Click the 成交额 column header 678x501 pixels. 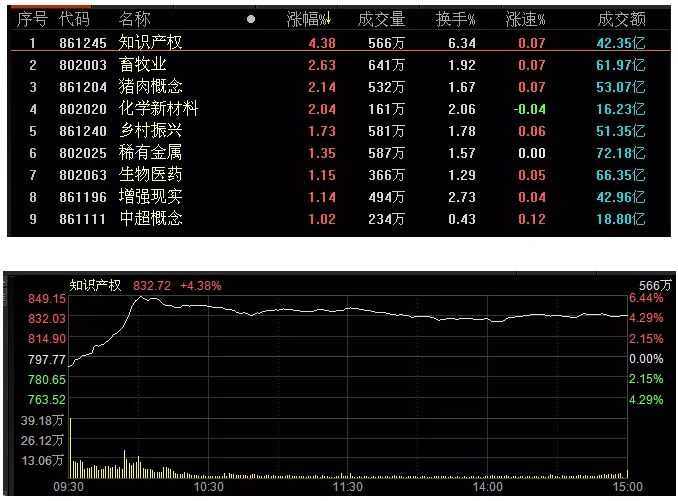coord(621,19)
